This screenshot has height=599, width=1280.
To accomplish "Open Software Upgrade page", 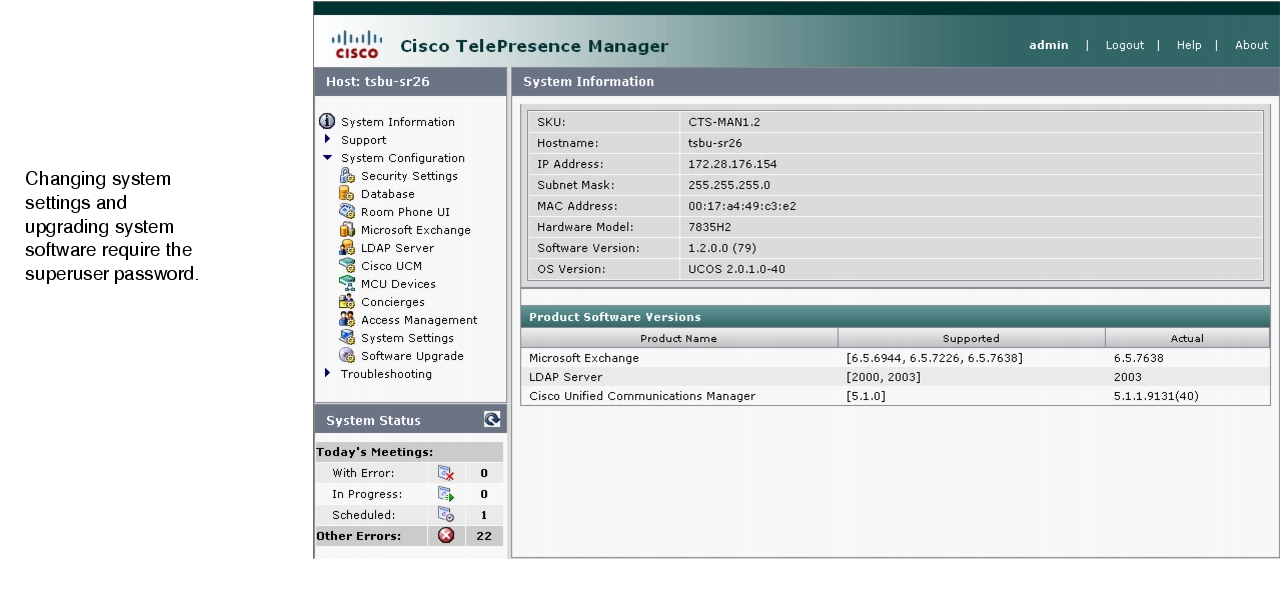I will click(412, 356).
